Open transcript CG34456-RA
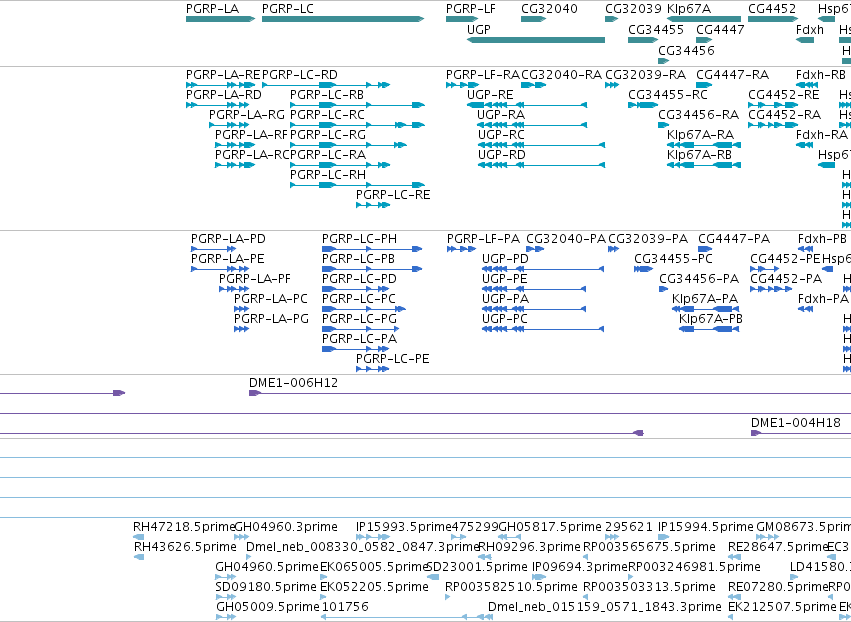851x622 pixels. pos(698,115)
